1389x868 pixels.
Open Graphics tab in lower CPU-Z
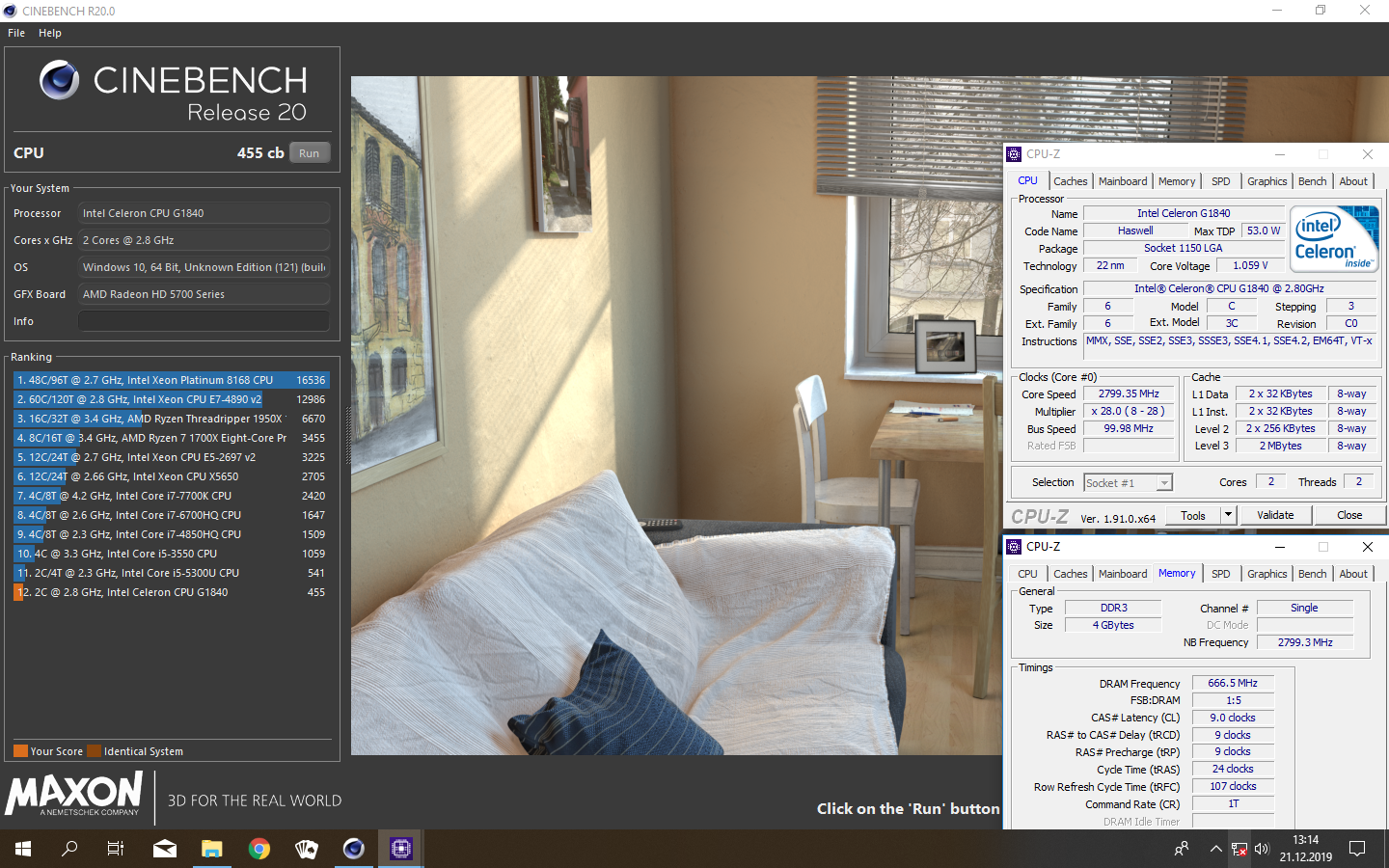[1266, 574]
